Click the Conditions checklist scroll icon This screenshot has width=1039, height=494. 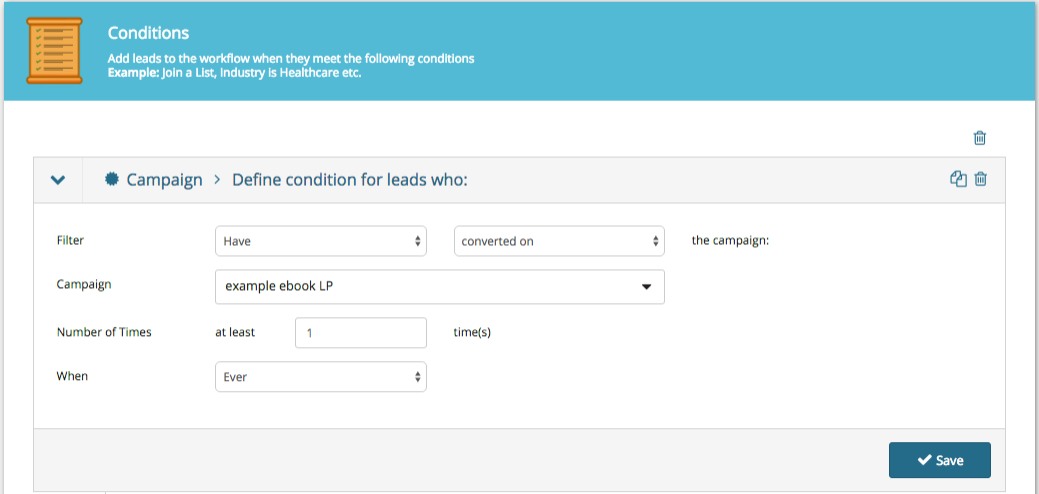click(x=54, y=50)
